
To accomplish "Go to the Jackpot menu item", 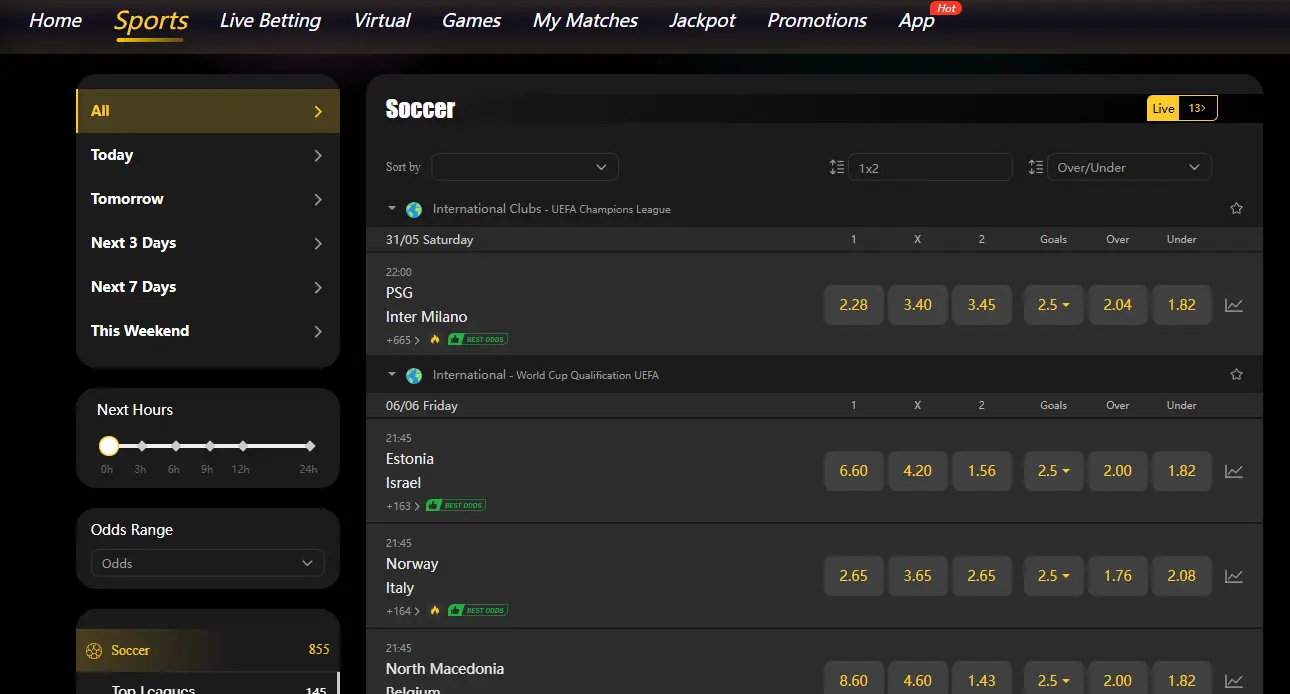I will tap(702, 21).
